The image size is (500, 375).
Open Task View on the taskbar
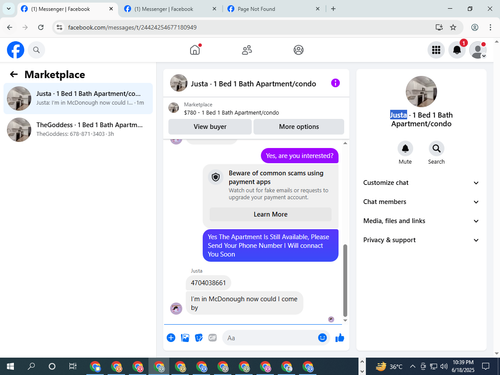point(73,367)
